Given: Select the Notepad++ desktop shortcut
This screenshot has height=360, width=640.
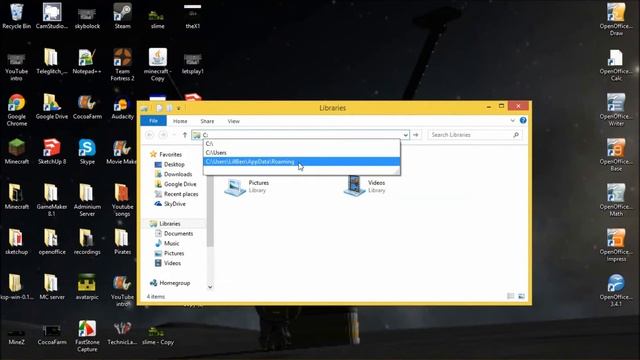Looking at the screenshot, I should 87,62.
